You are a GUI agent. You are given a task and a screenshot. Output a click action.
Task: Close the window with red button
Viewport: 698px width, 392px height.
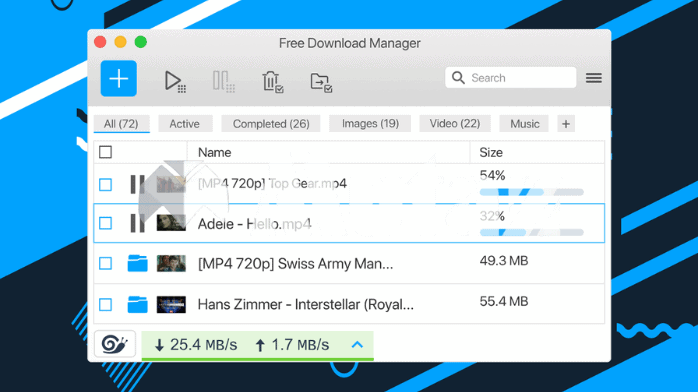100,42
